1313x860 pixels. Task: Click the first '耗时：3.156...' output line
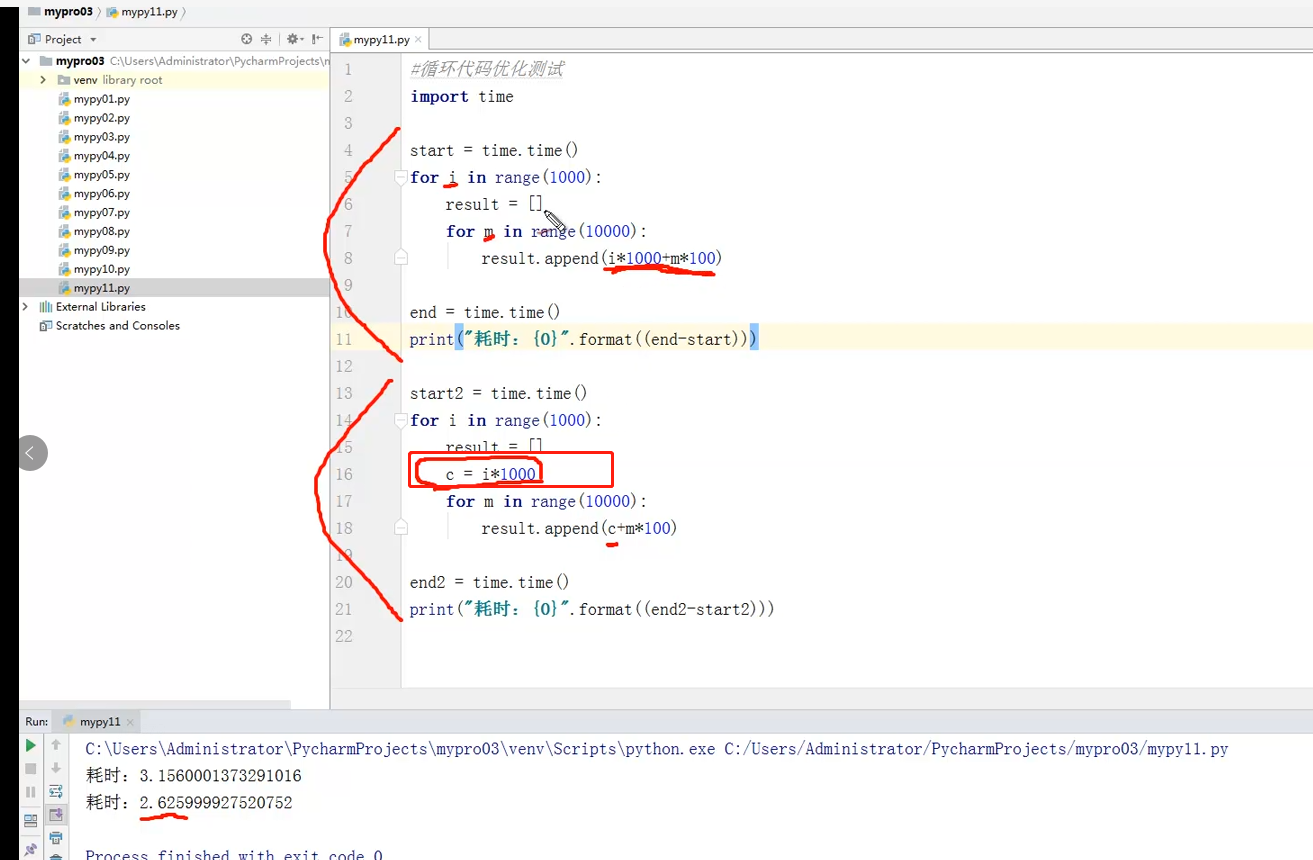[193, 775]
